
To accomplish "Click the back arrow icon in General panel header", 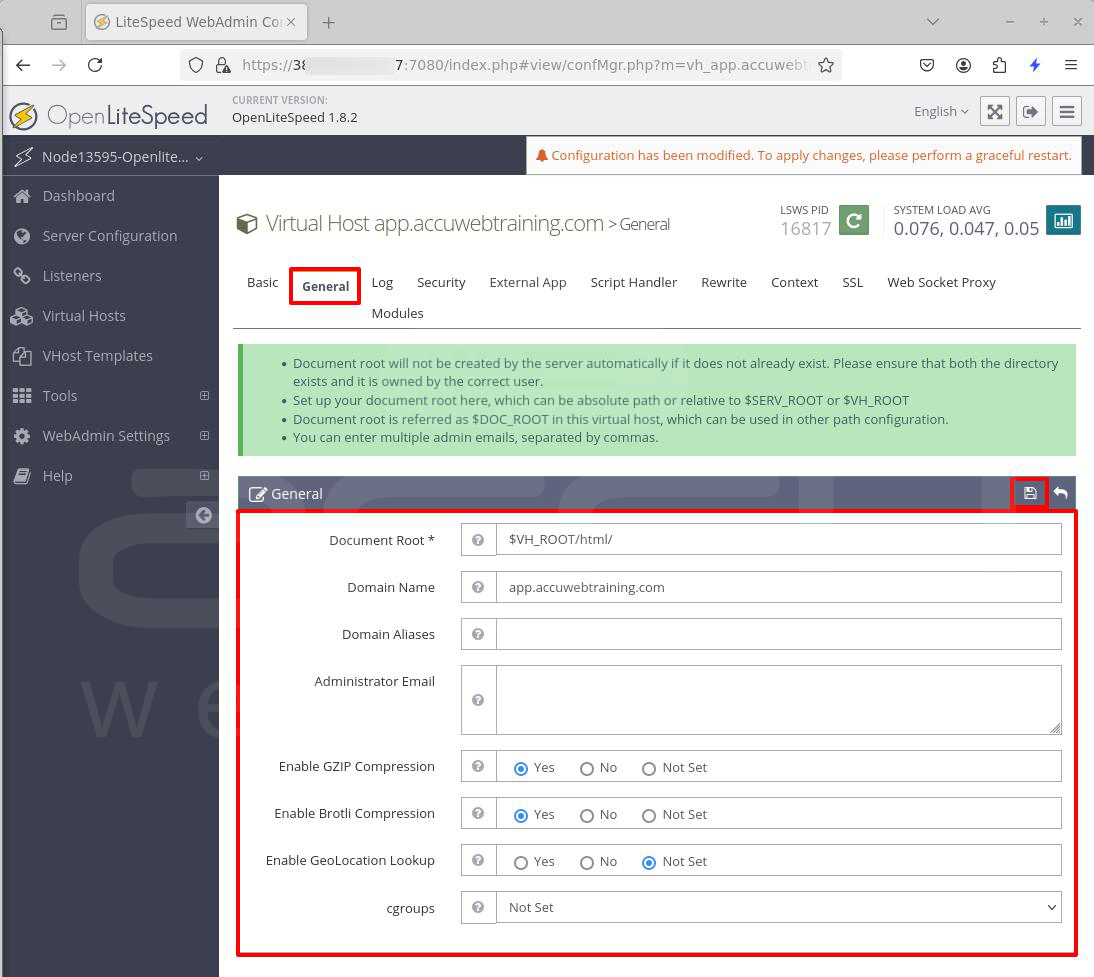I will click(x=1061, y=493).
